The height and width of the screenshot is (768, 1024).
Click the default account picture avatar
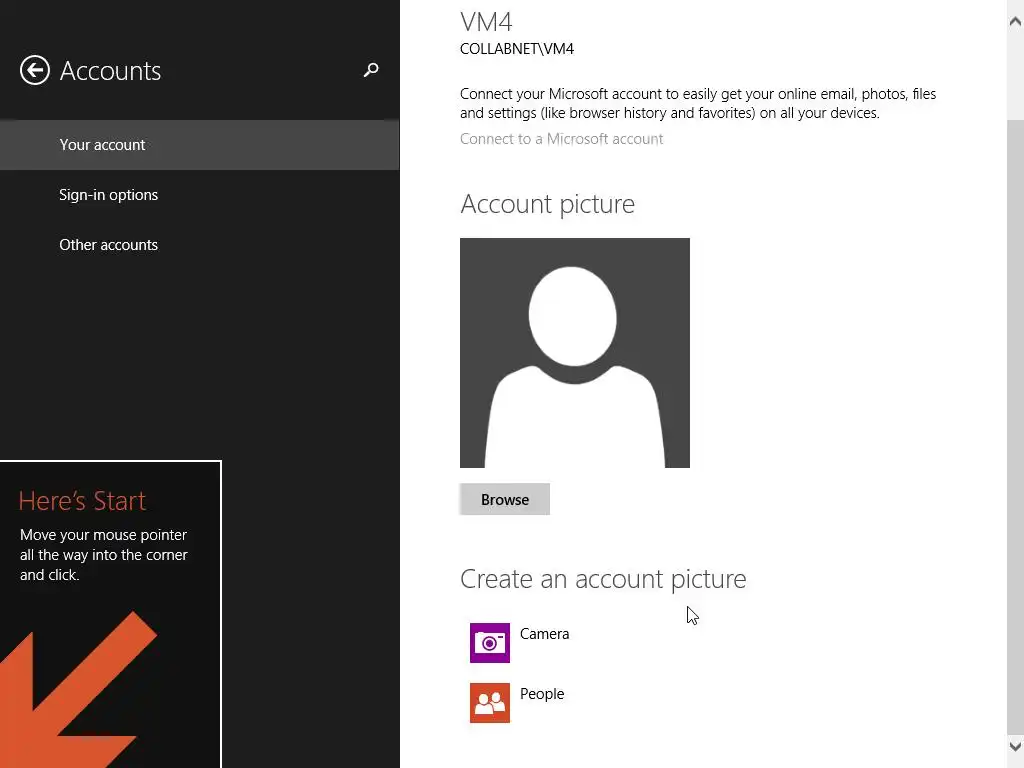click(575, 353)
